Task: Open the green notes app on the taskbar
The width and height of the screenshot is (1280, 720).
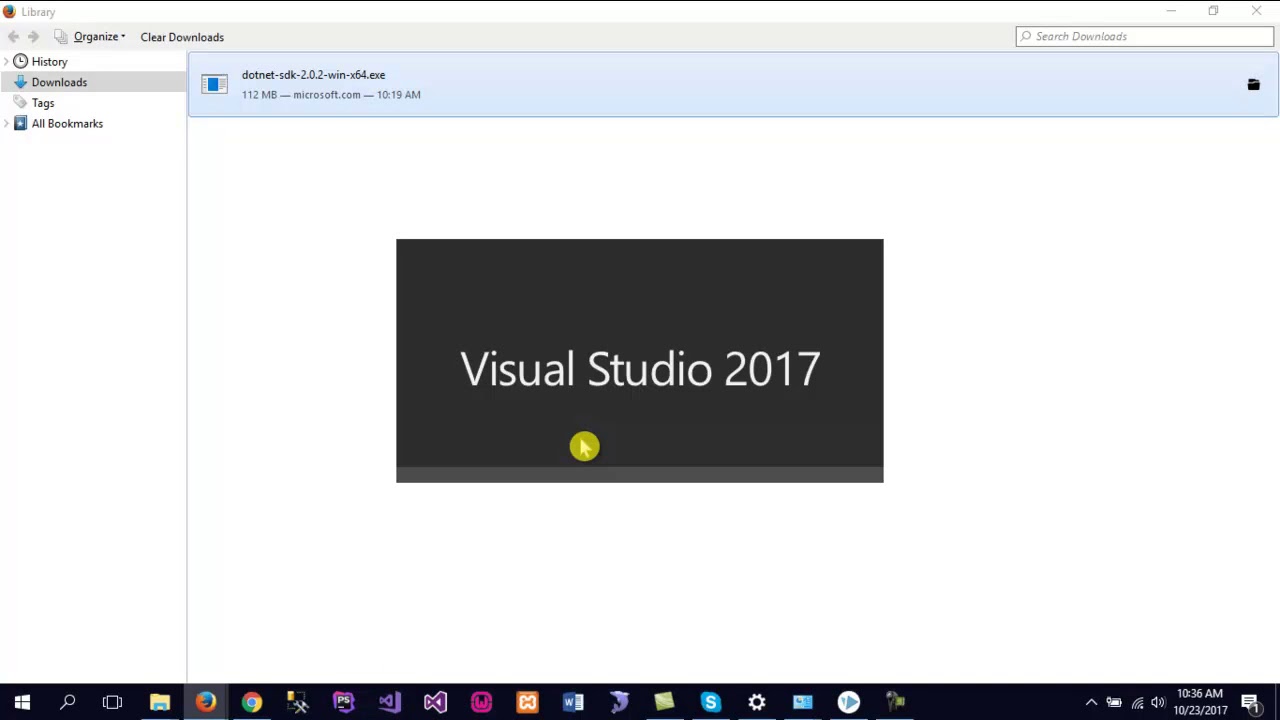Action: click(x=665, y=702)
